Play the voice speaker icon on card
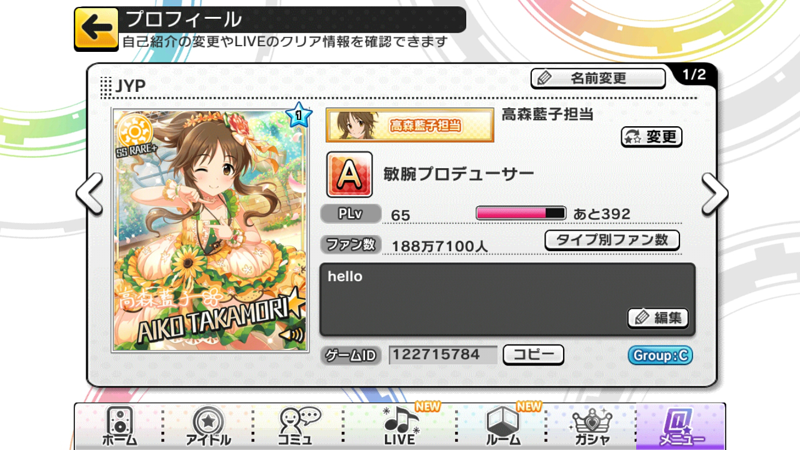 point(293,335)
